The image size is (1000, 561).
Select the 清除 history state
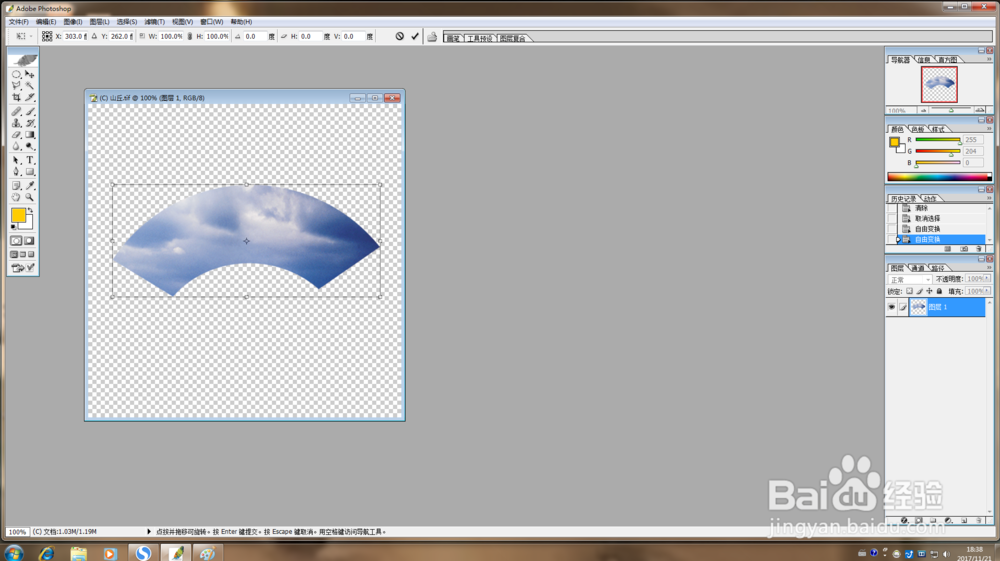(922, 208)
